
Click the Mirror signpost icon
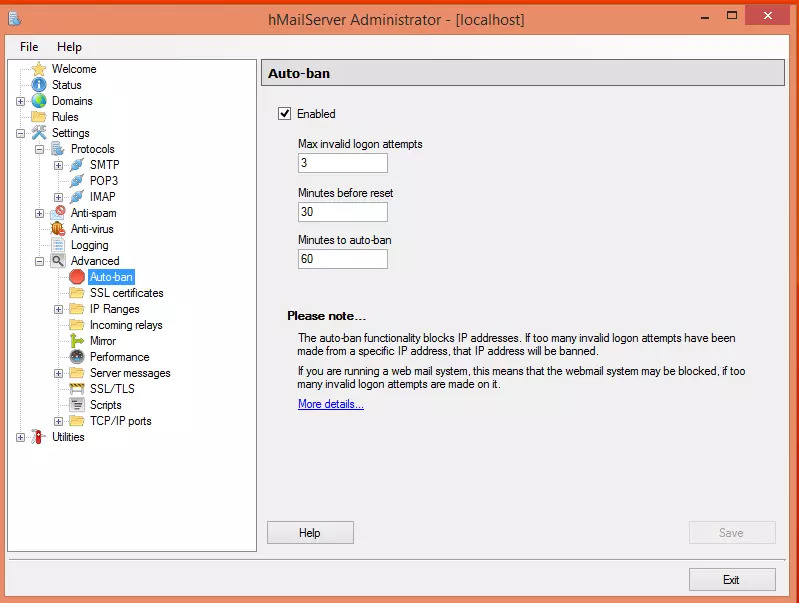77,341
